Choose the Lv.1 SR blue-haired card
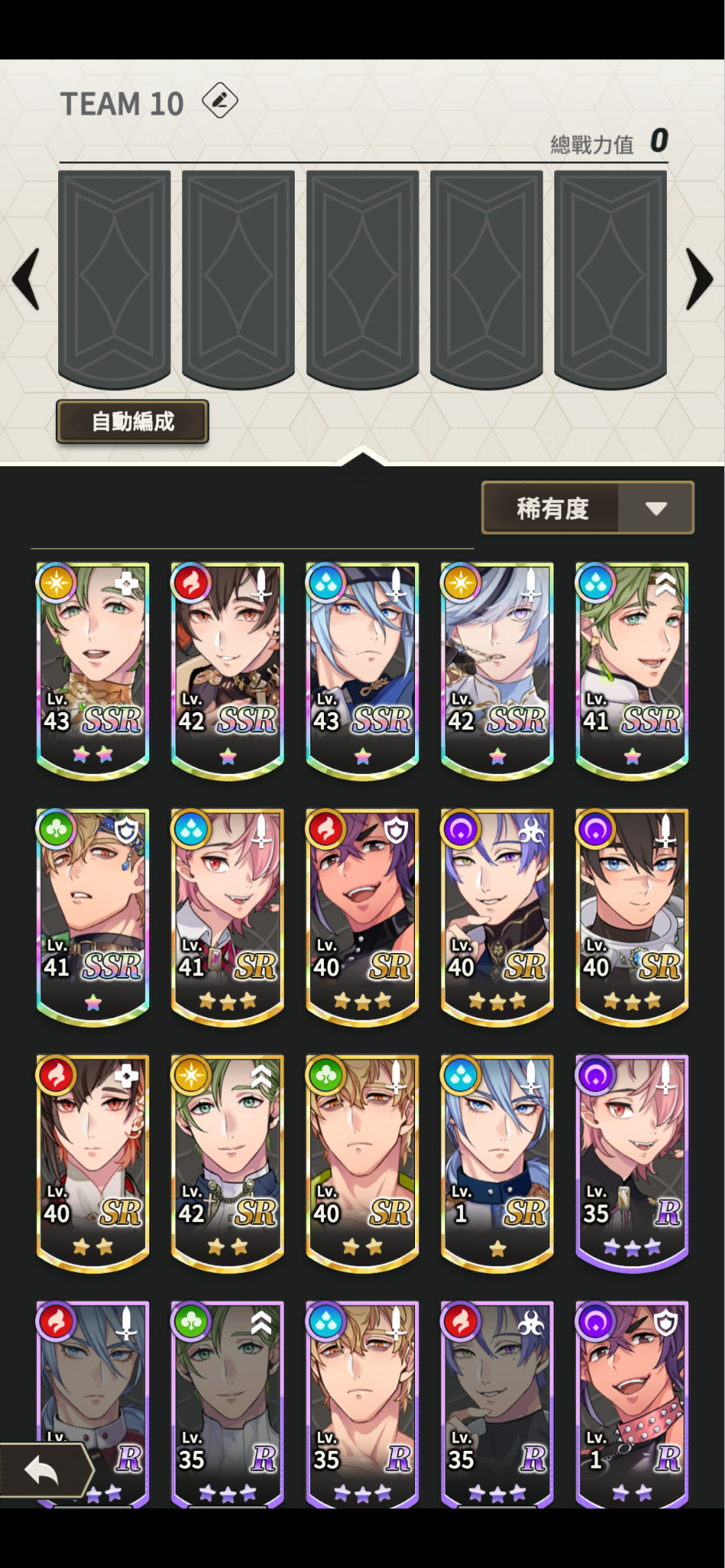The height and width of the screenshot is (1568, 725). click(497, 1164)
